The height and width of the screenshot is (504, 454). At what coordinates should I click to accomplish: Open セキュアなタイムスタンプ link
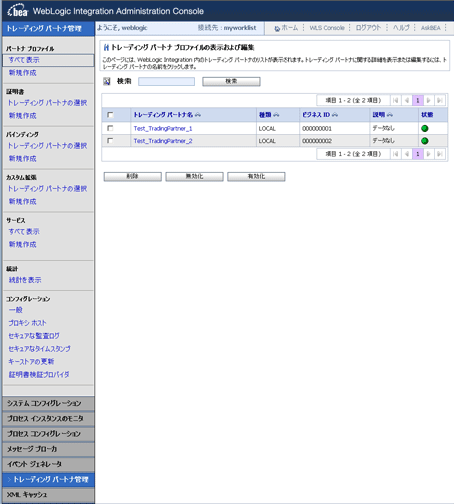pyautogui.click(x=40, y=349)
